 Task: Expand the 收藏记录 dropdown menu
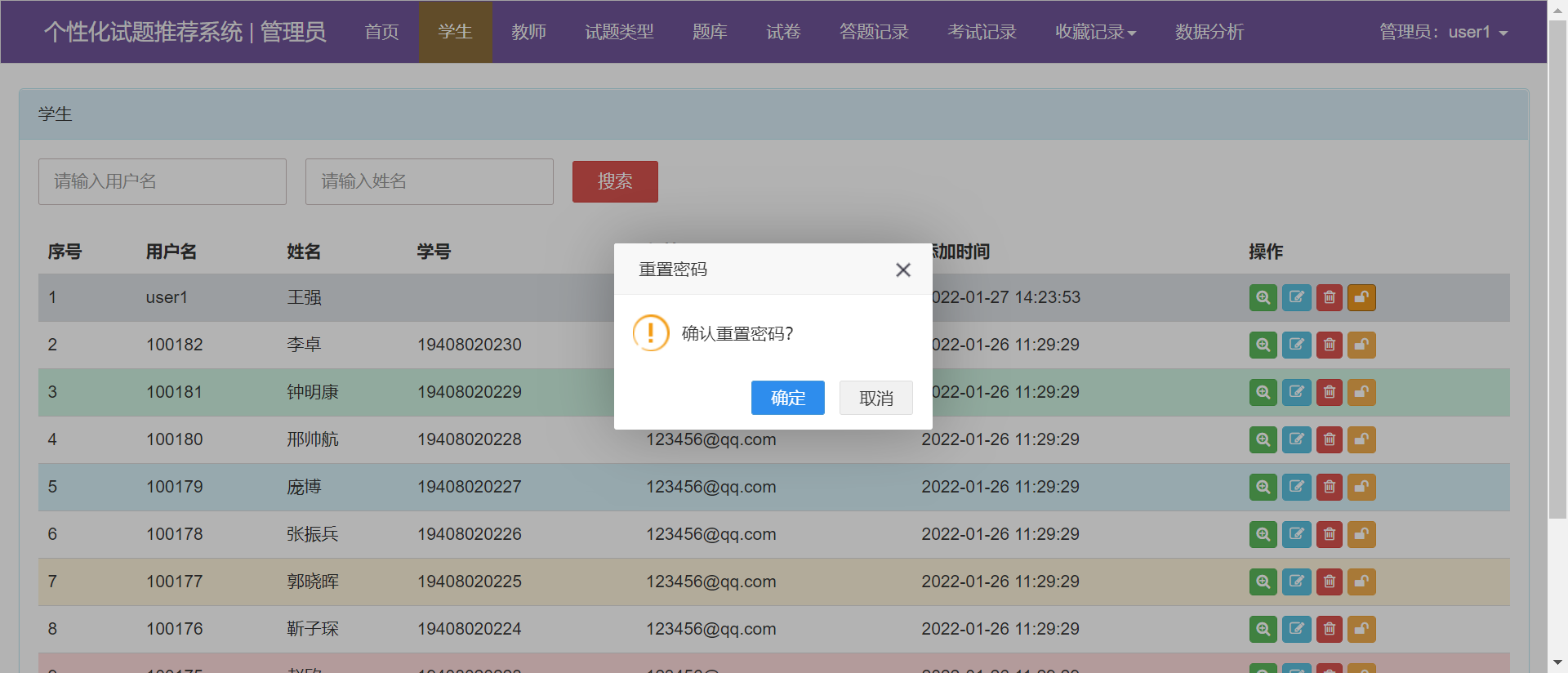pyautogui.click(x=1096, y=32)
